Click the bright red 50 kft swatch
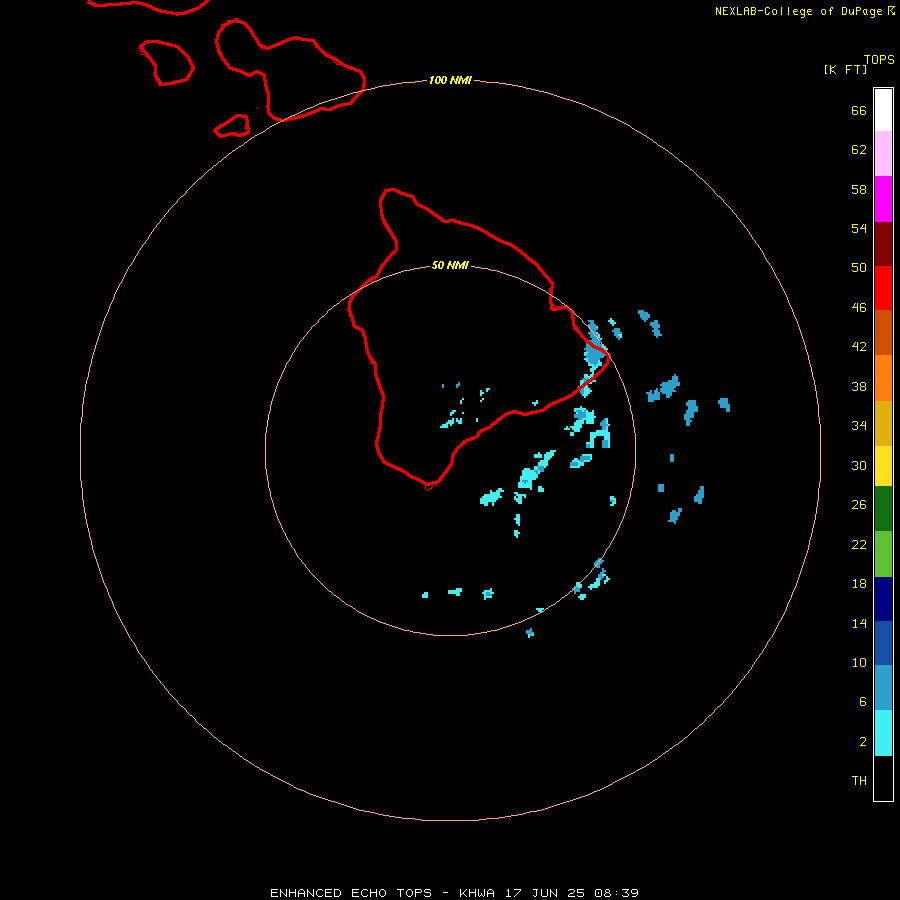Viewport: 900px width, 900px height. click(x=883, y=288)
